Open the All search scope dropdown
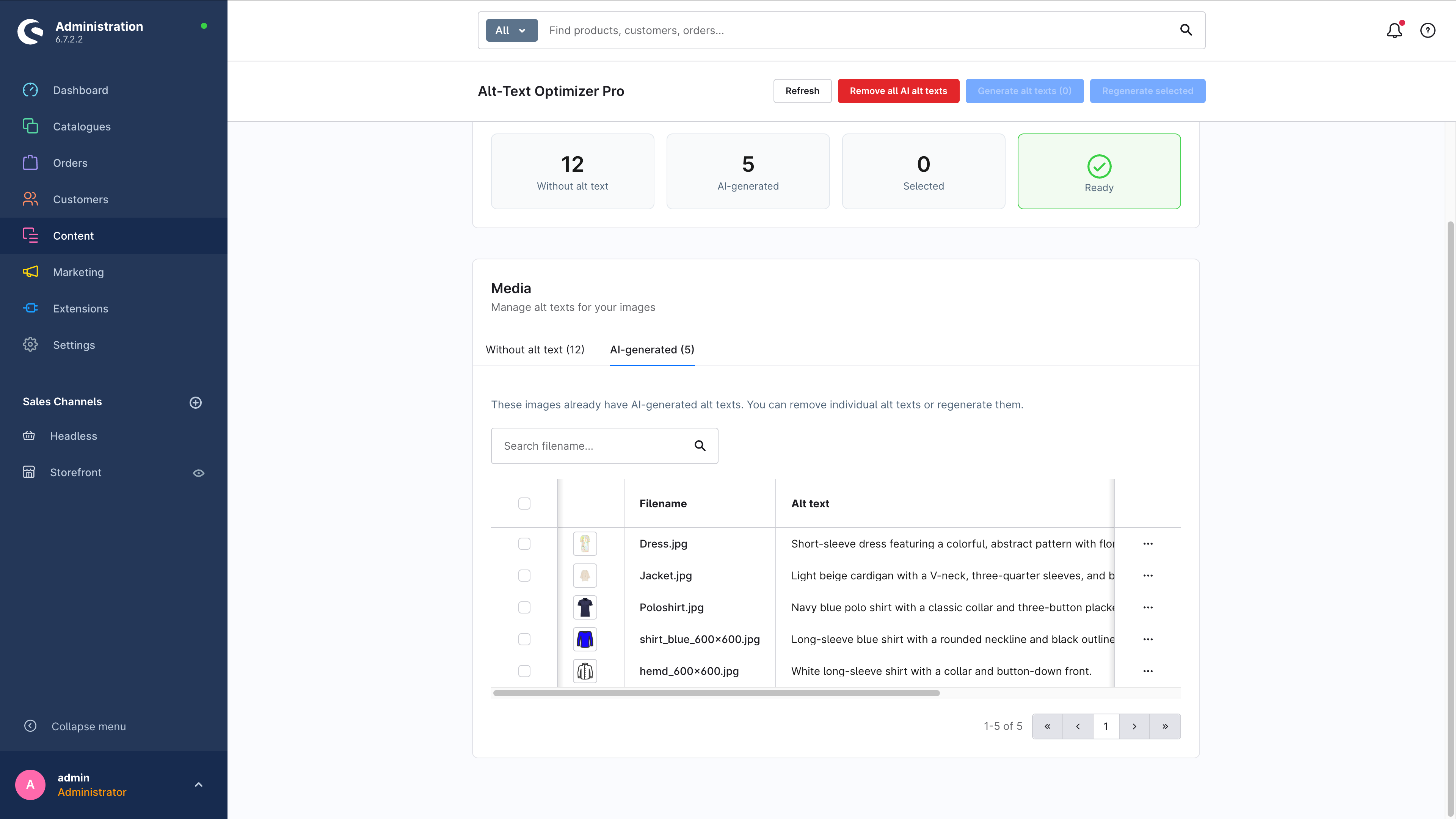1456x819 pixels. [x=511, y=30]
